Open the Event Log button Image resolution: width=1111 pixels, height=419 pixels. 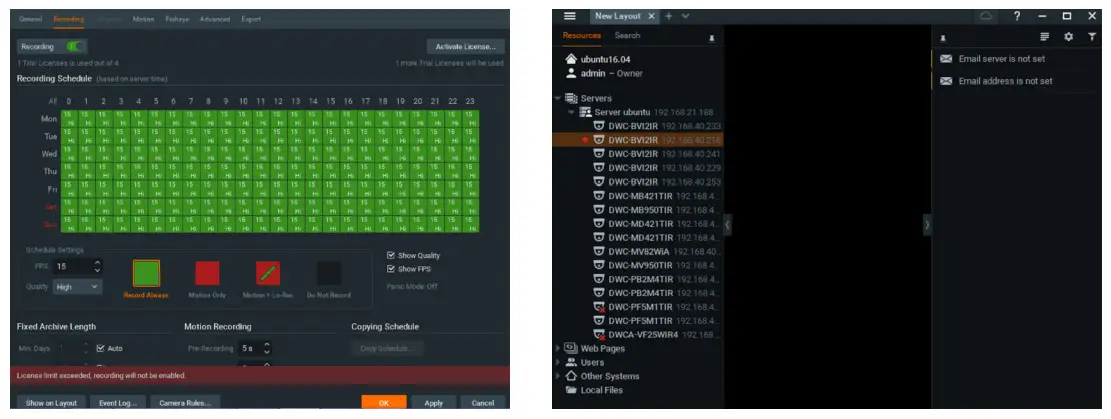point(118,403)
